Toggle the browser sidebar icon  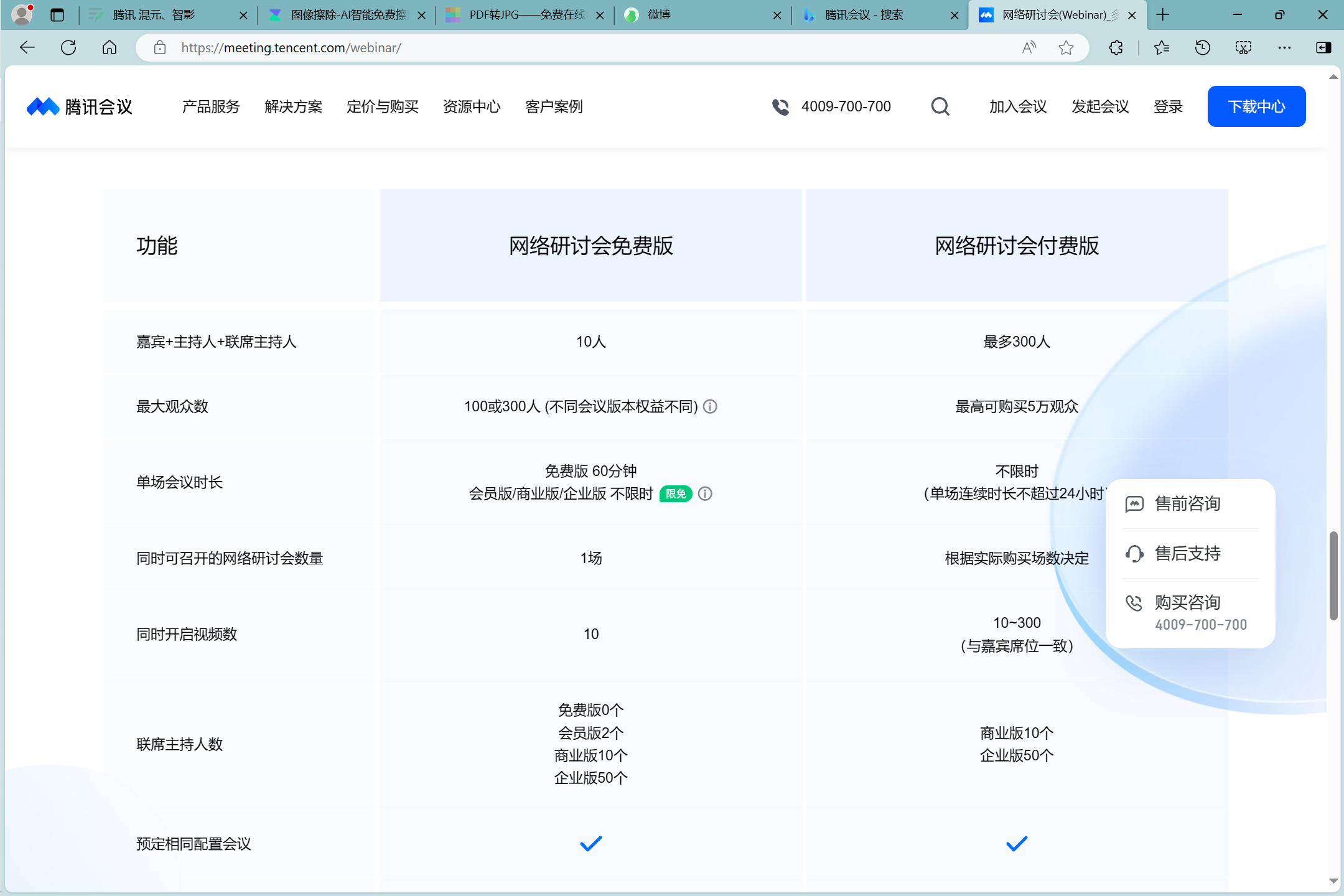[1323, 47]
